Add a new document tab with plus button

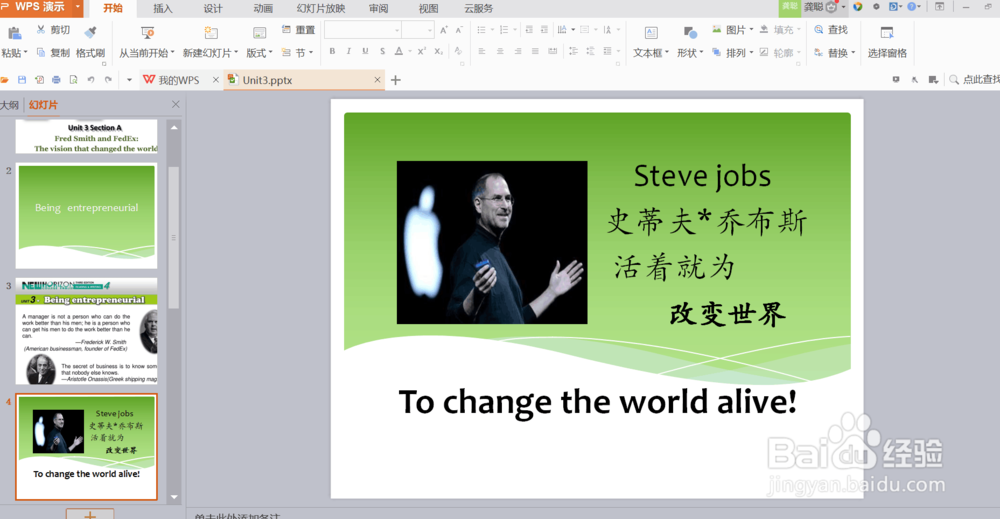point(395,80)
